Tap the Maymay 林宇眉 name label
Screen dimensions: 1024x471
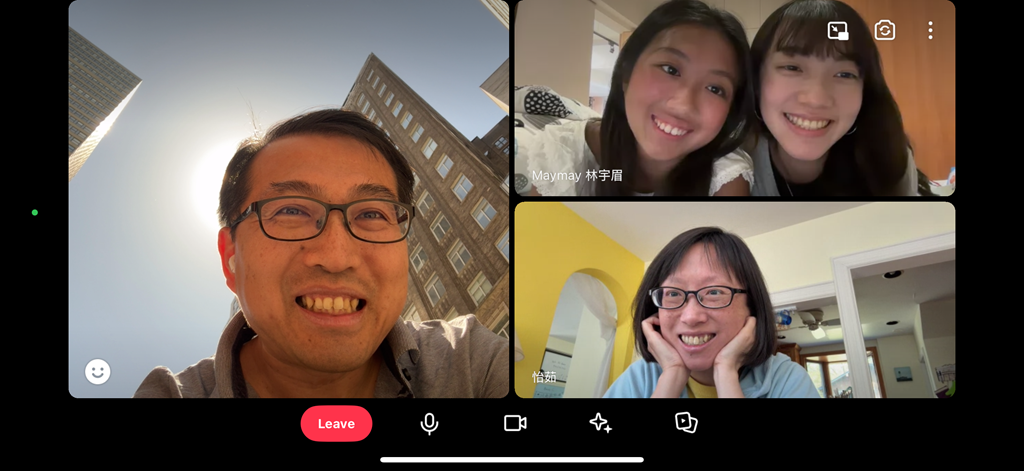577,176
